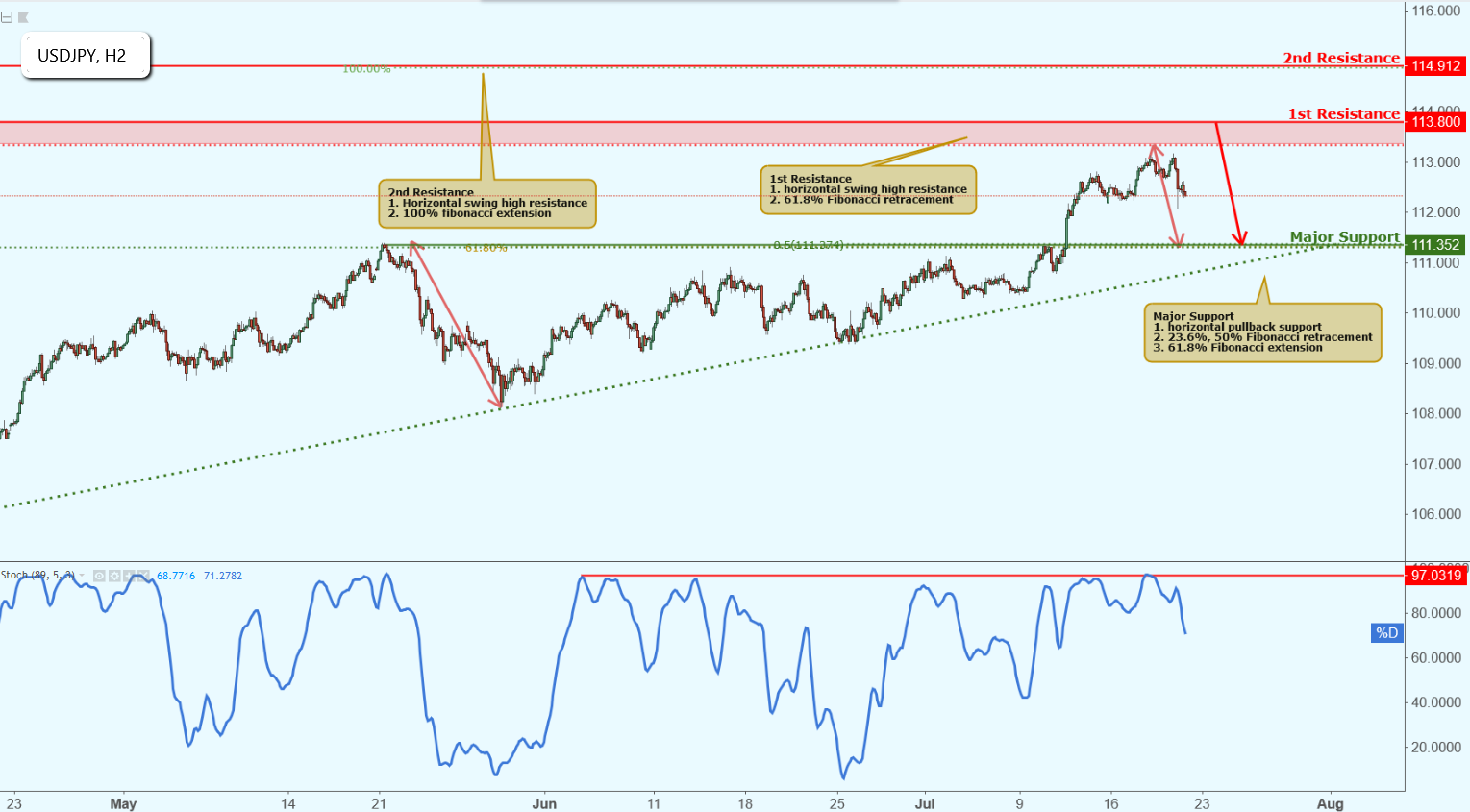Click the Aug label on time axis
The image size is (1470, 812).
1330,803
